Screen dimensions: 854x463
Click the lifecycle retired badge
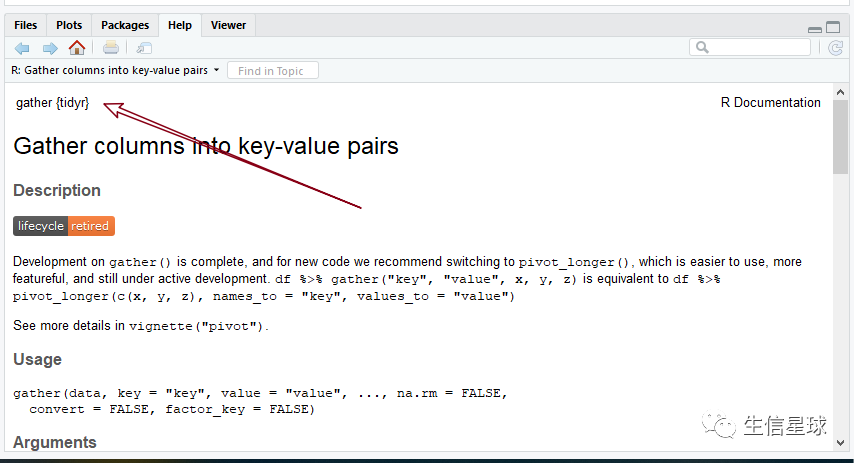point(64,226)
